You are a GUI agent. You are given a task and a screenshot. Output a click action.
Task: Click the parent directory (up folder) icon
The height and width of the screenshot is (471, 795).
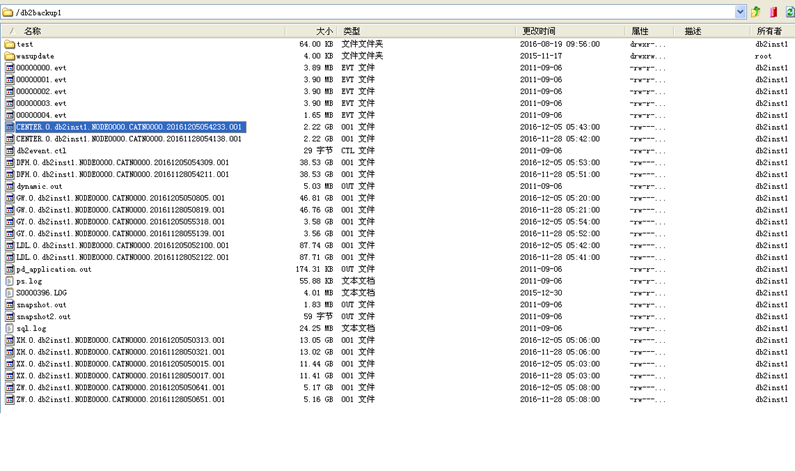756,12
